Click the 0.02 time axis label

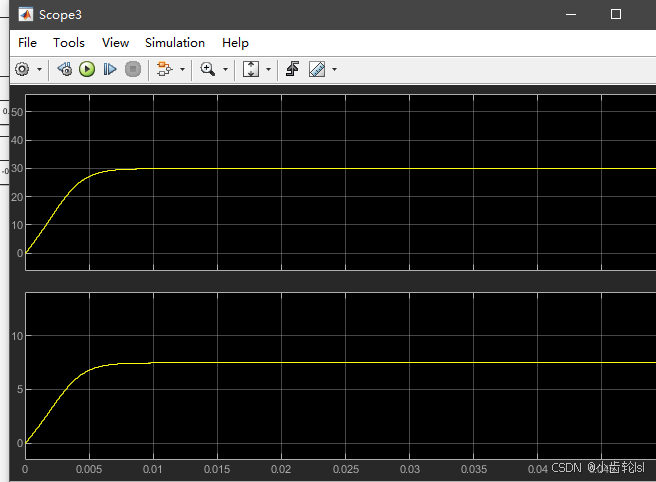point(281,469)
